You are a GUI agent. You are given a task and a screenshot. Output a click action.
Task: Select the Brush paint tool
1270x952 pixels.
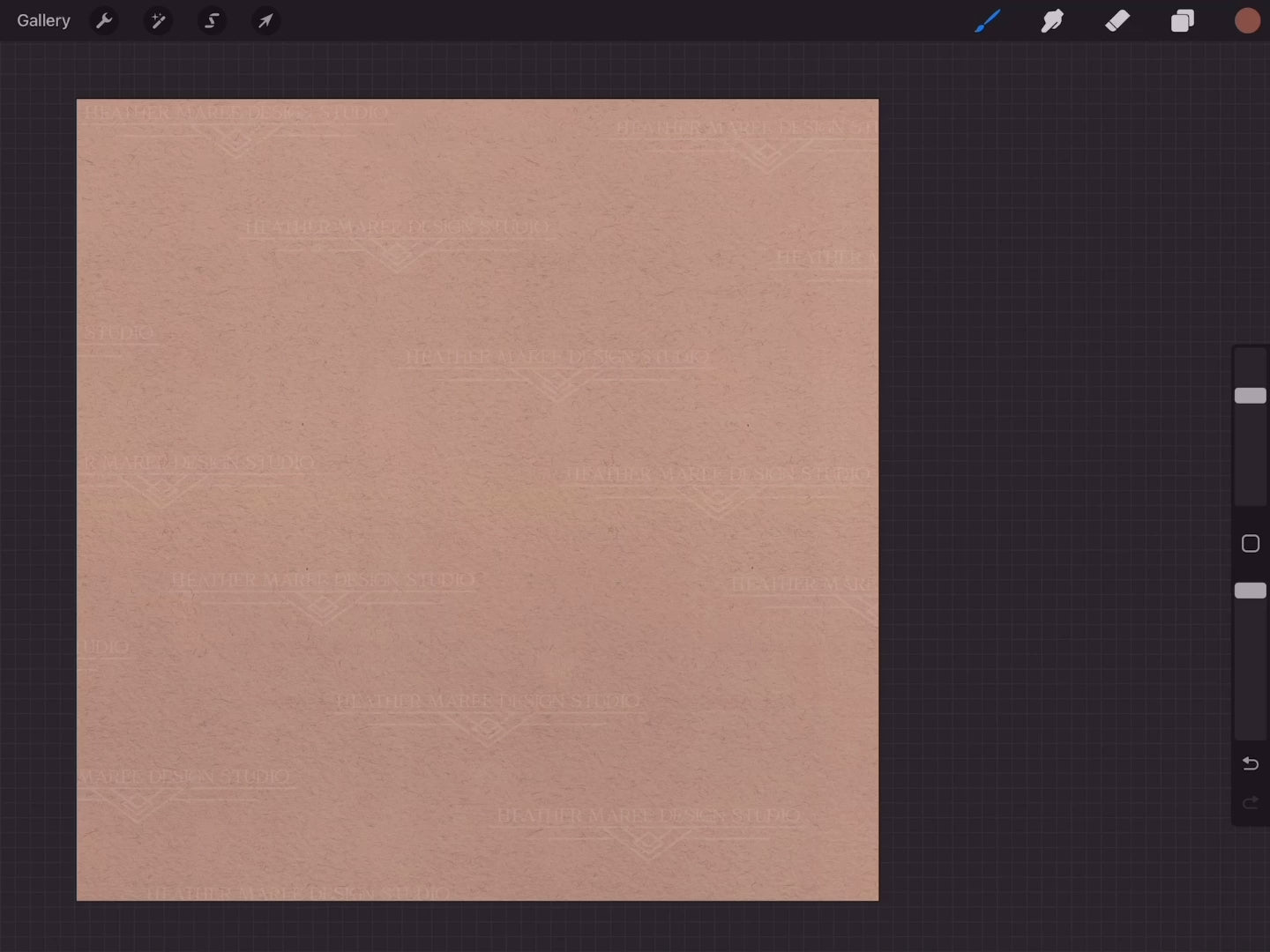pos(987,20)
